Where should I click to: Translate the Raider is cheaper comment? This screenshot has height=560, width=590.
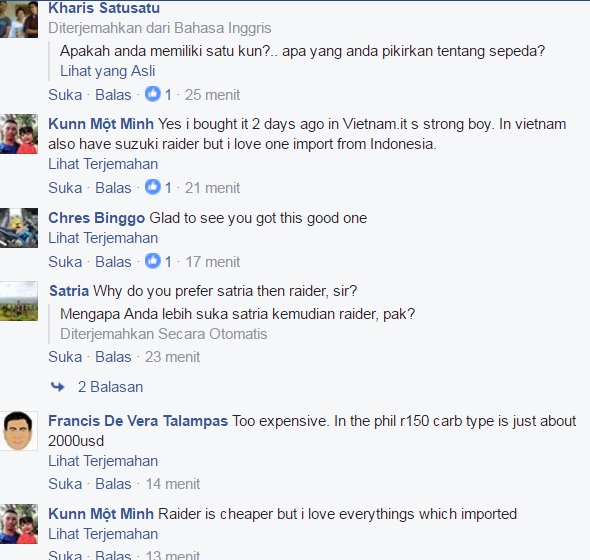(x=103, y=534)
